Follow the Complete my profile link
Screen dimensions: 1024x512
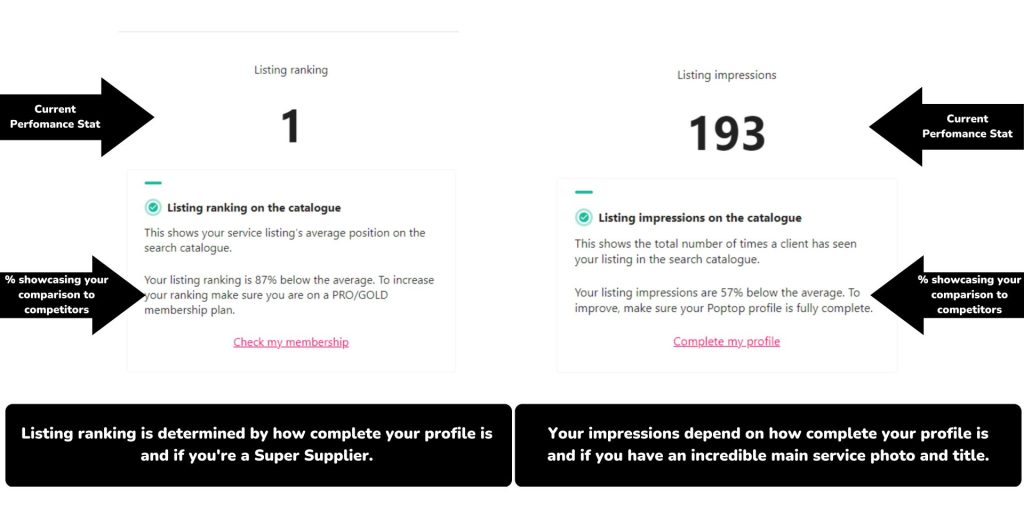click(726, 341)
